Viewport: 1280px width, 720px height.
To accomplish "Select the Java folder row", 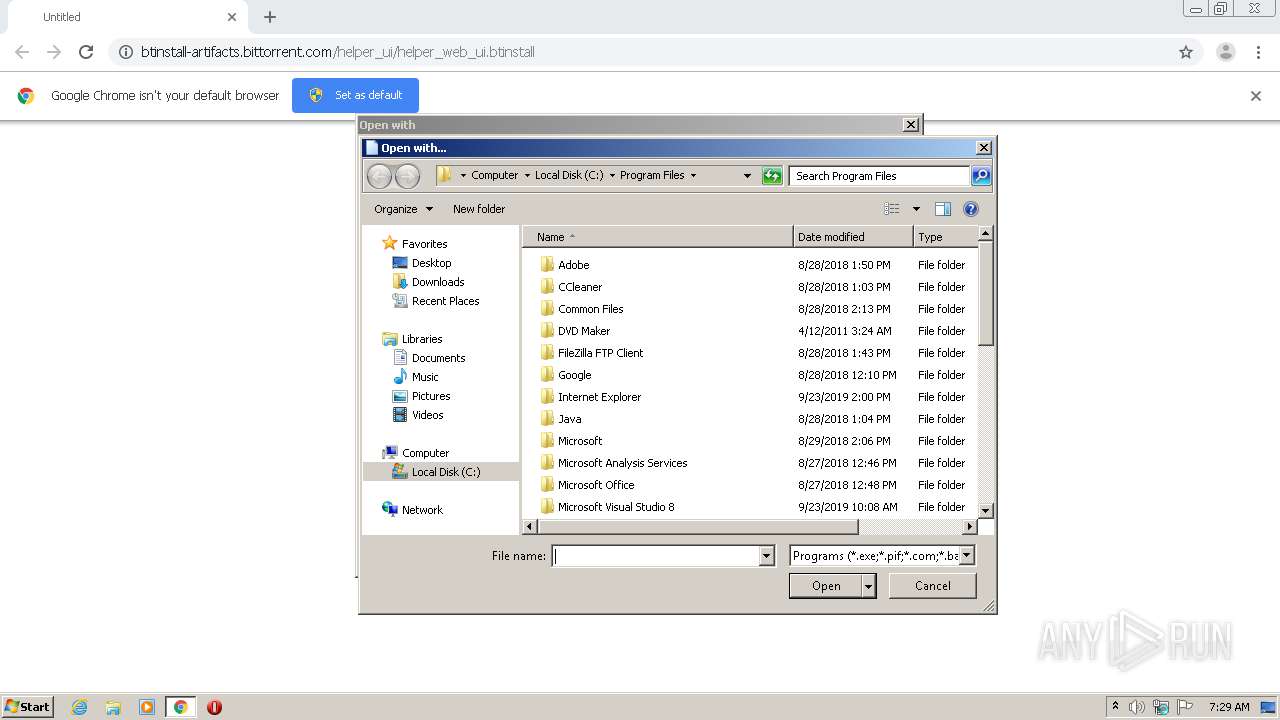I will (751, 418).
